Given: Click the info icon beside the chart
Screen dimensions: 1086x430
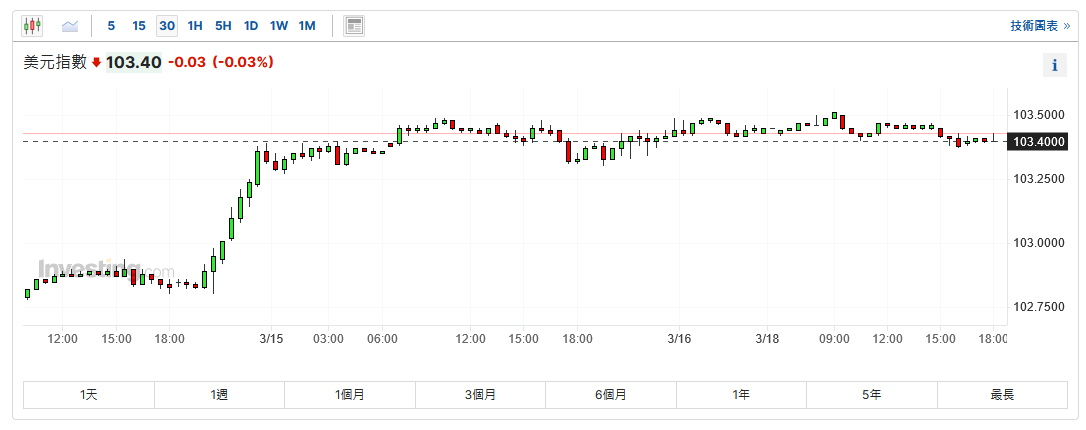Looking at the screenshot, I should pyautogui.click(x=1054, y=66).
